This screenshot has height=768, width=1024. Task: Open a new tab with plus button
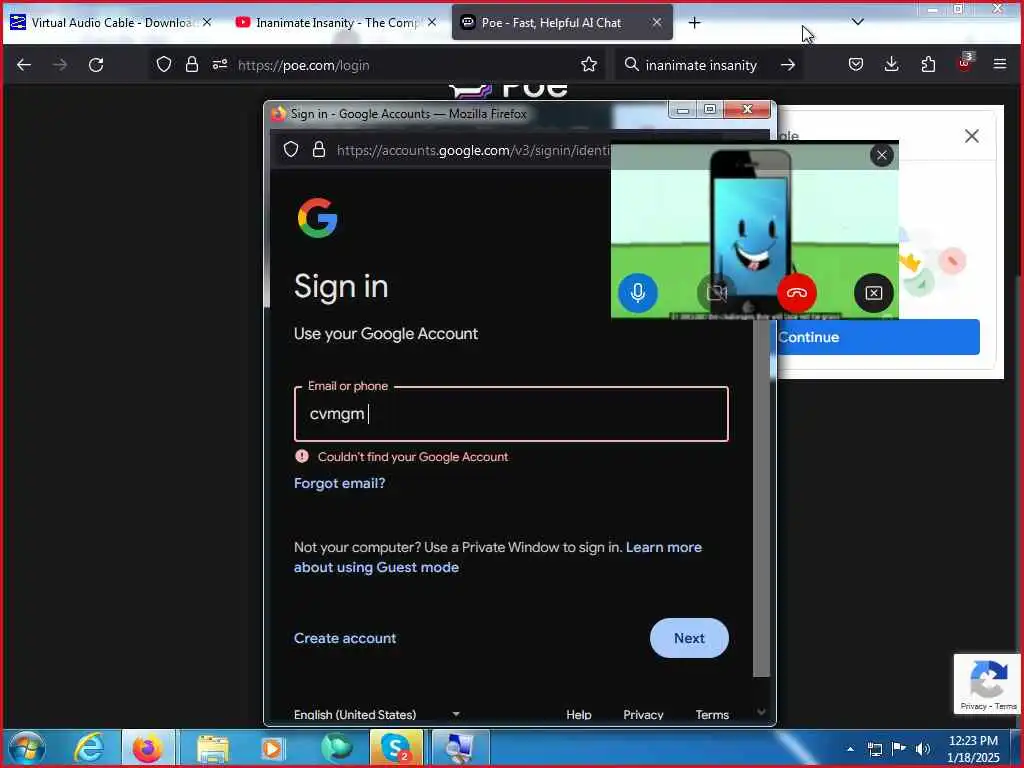point(694,23)
